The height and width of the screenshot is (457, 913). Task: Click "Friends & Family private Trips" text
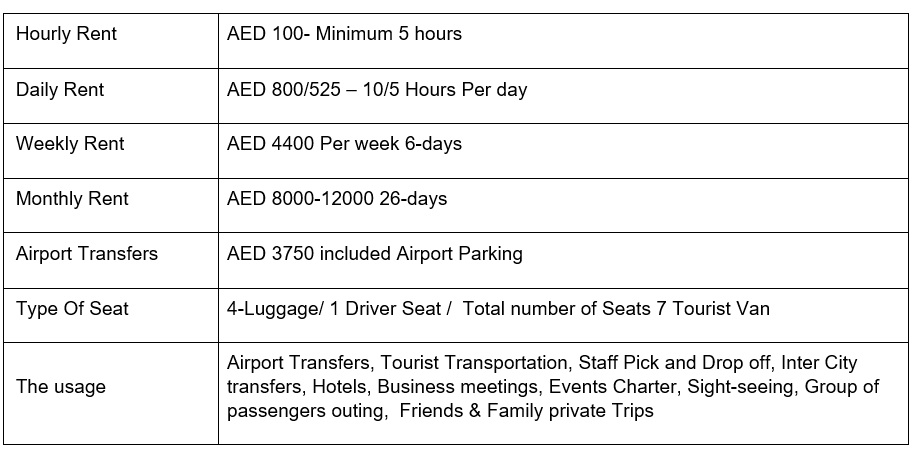(526, 411)
